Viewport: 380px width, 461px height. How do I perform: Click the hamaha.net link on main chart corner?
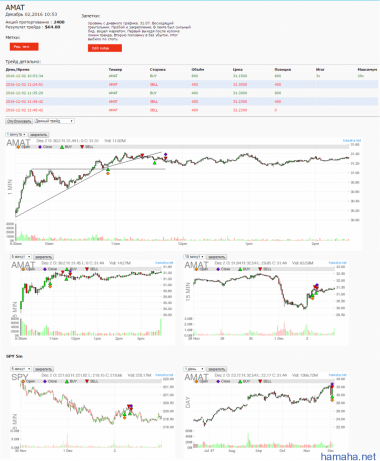(352, 140)
